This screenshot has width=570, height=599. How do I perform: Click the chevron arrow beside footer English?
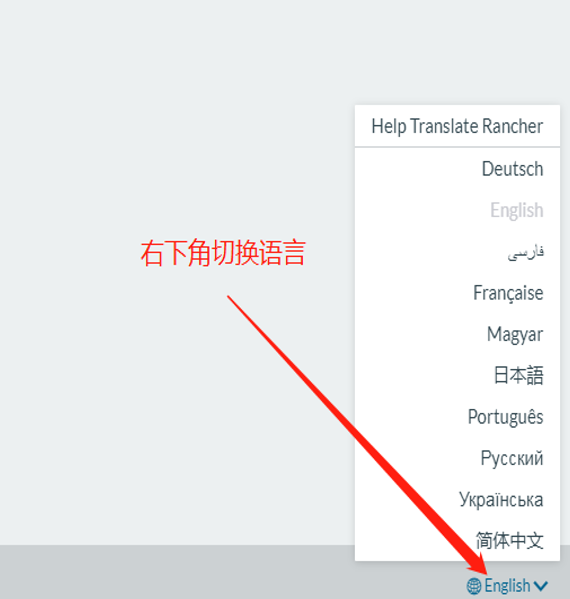click(541, 586)
